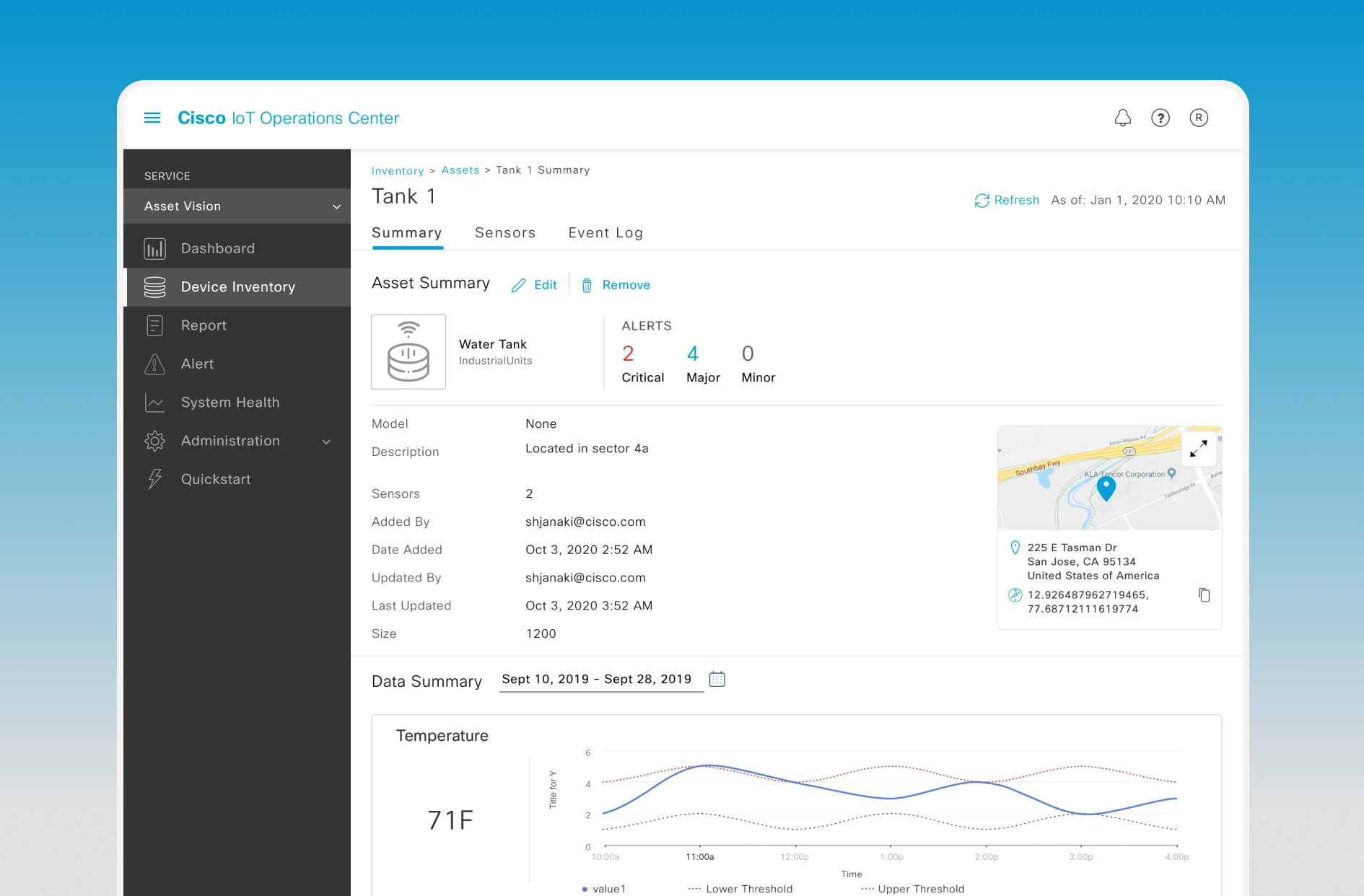
Task: Click the Device Inventory stack icon
Action: click(x=155, y=287)
